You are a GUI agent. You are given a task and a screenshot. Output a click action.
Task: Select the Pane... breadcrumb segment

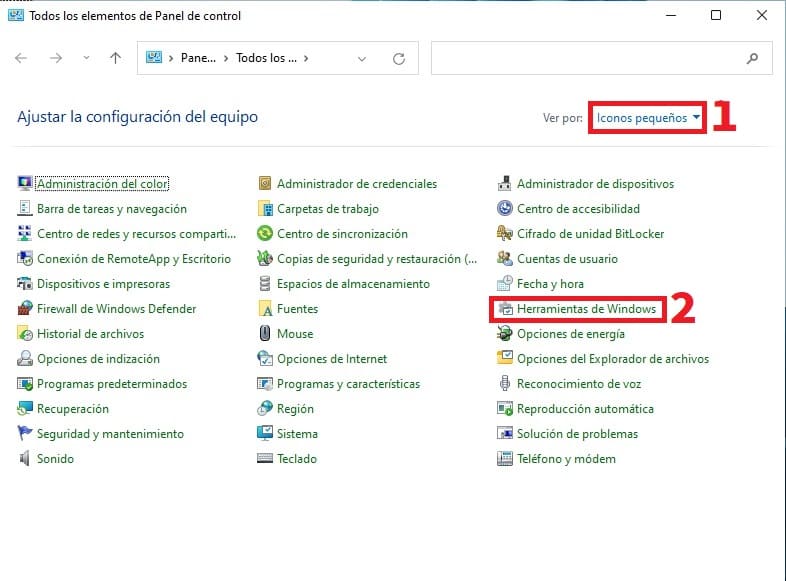(198, 58)
